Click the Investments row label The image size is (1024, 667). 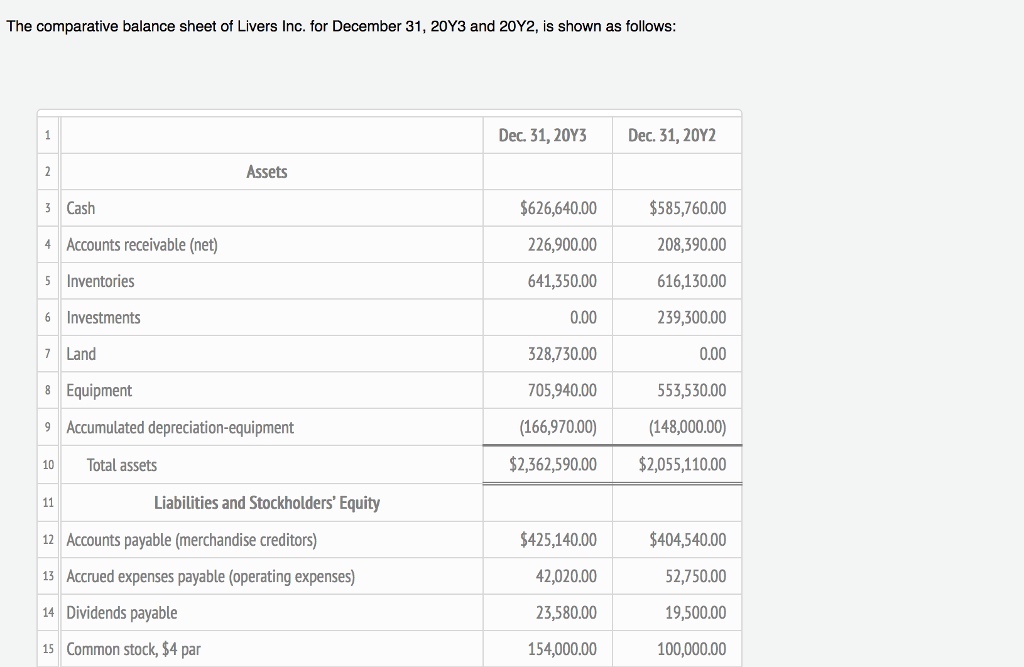103,317
